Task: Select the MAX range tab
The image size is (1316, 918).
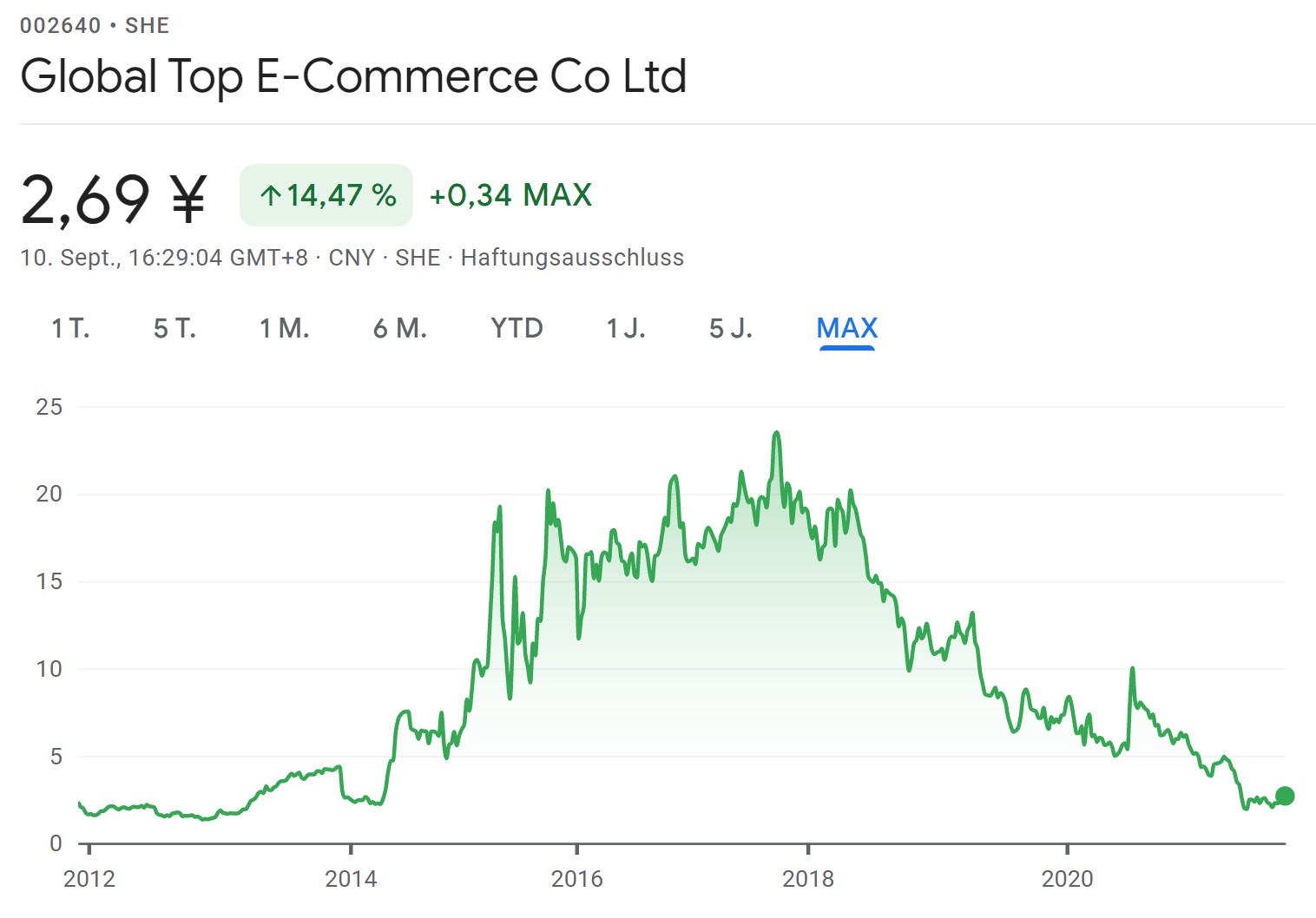Action: tap(847, 329)
